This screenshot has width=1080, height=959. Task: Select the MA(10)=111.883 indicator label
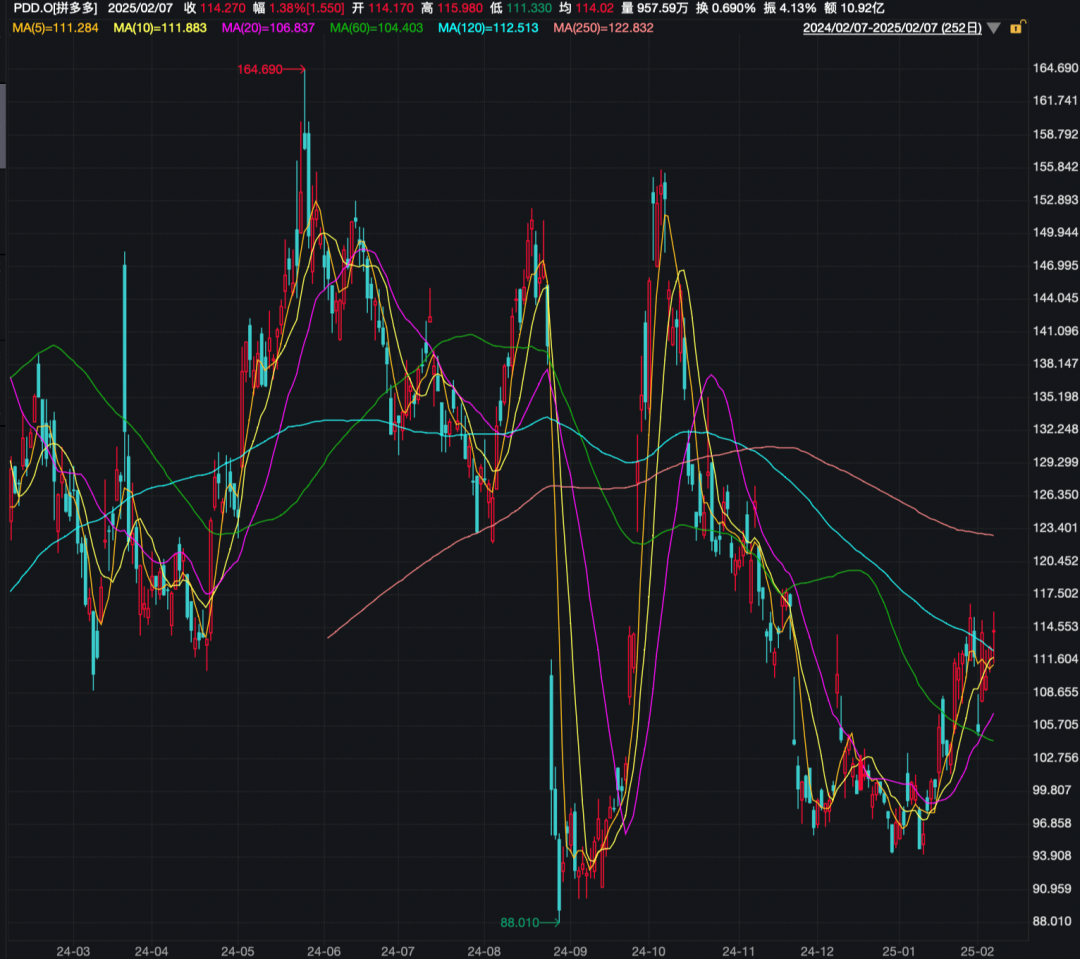tap(160, 28)
